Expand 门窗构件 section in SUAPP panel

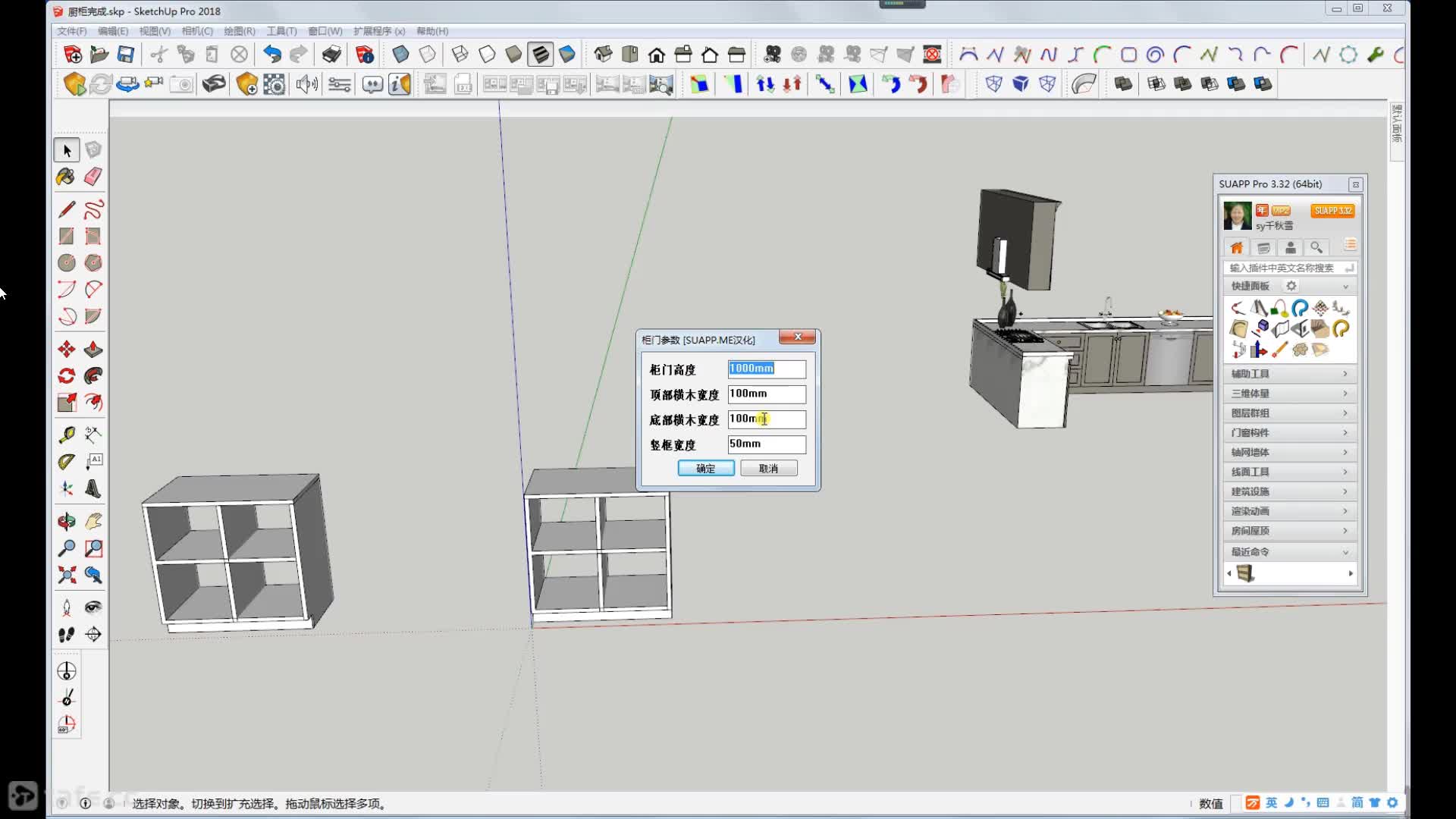[1290, 432]
